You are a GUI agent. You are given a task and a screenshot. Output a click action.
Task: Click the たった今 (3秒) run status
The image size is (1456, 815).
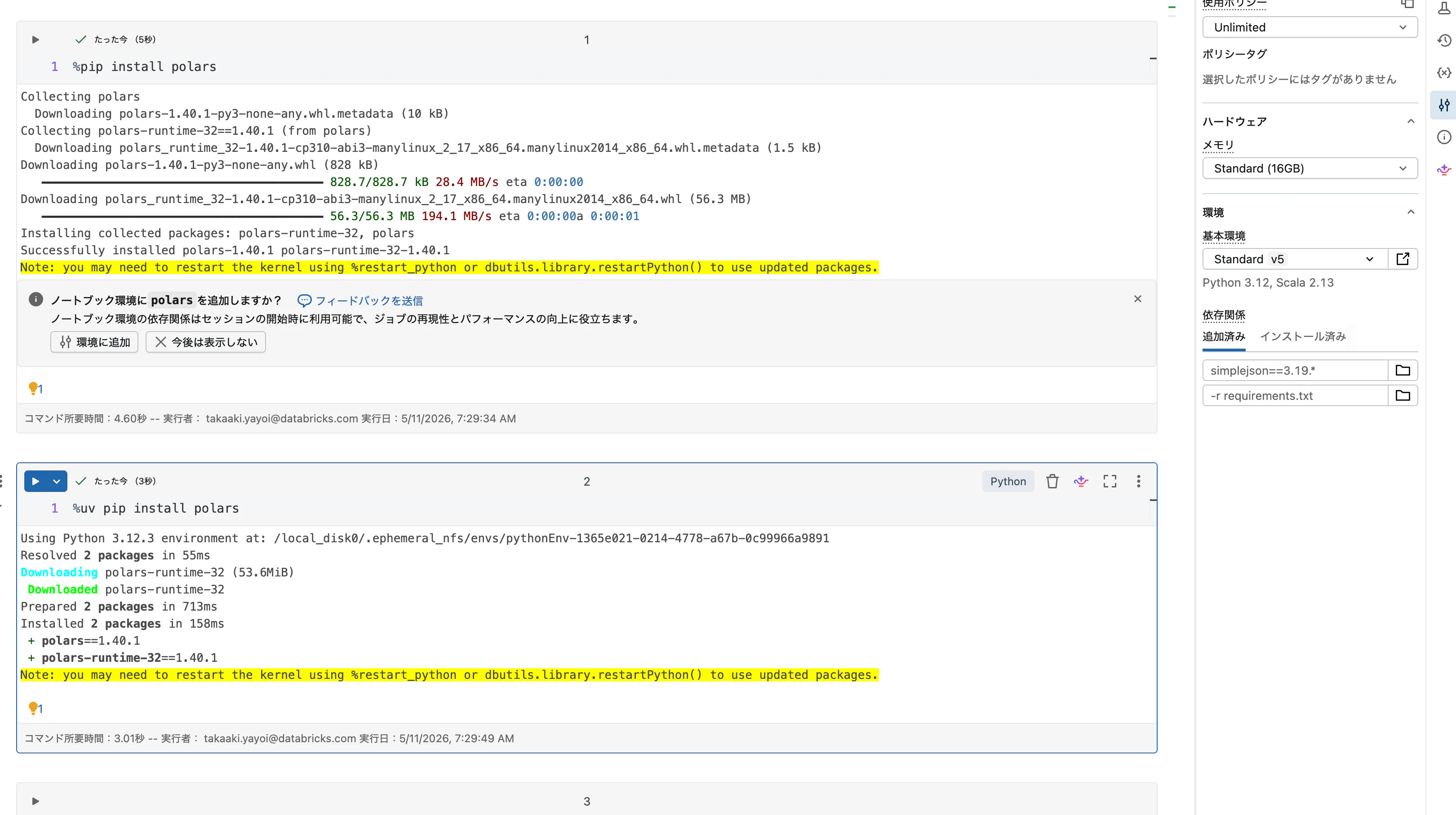click(125, 481)
